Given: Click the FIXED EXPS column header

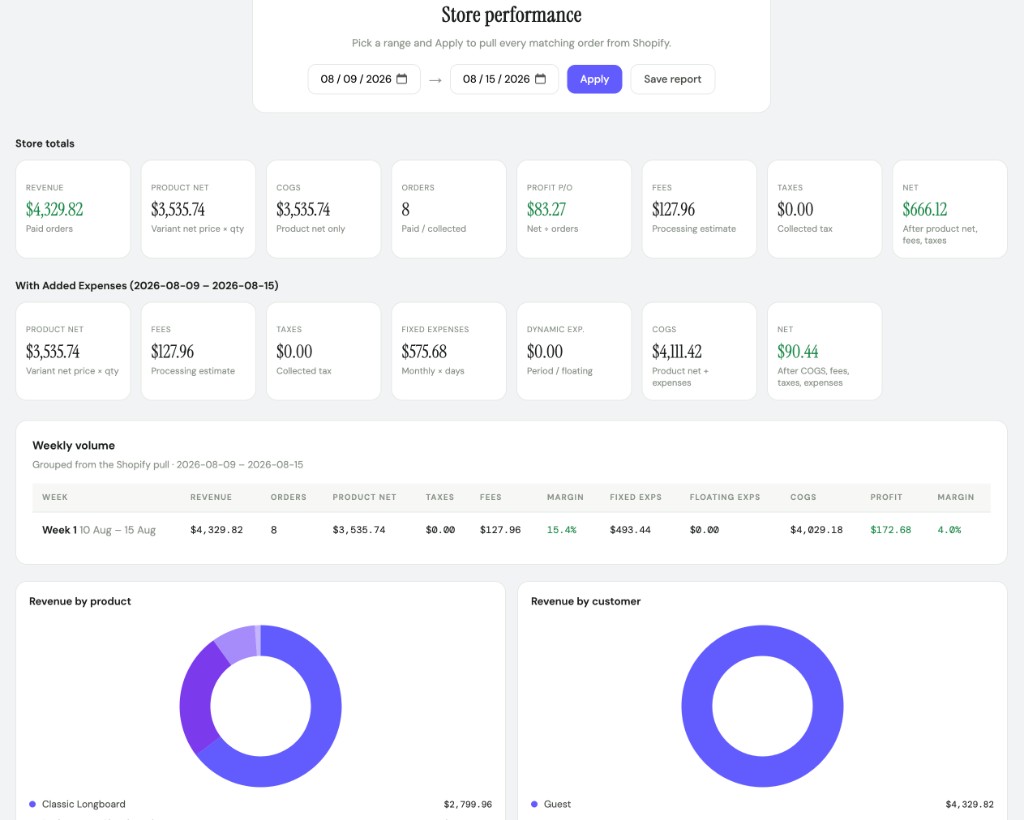Looking at the screenshot, I should coord(635,497).
